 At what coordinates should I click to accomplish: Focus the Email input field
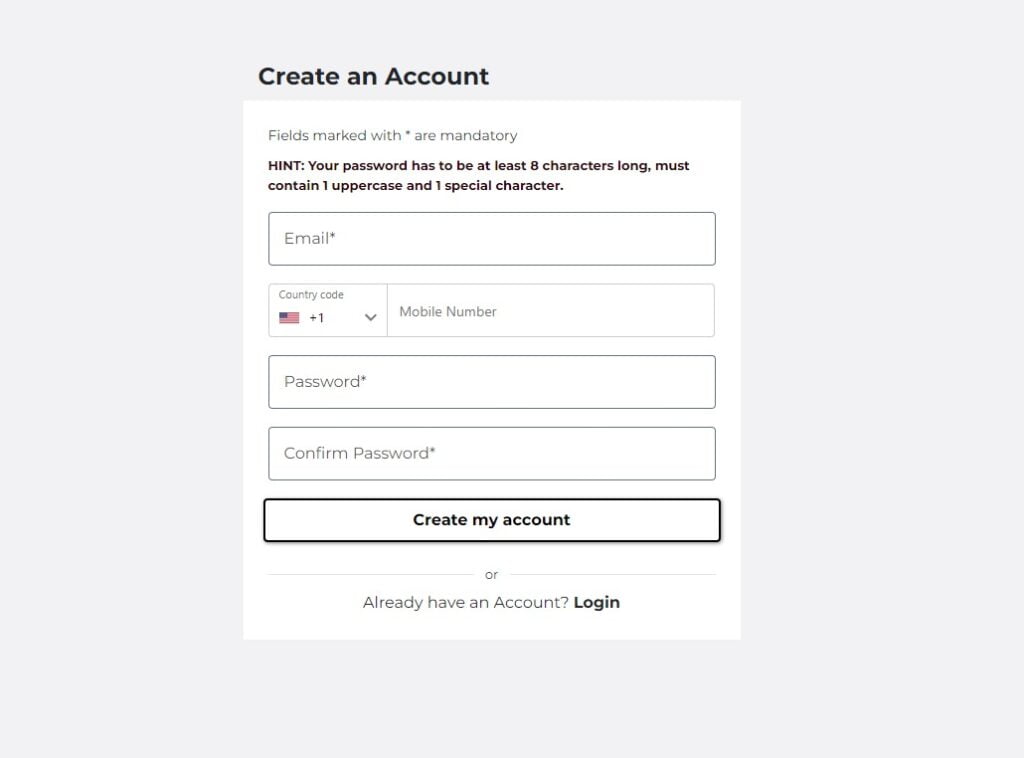pos(492,239)
